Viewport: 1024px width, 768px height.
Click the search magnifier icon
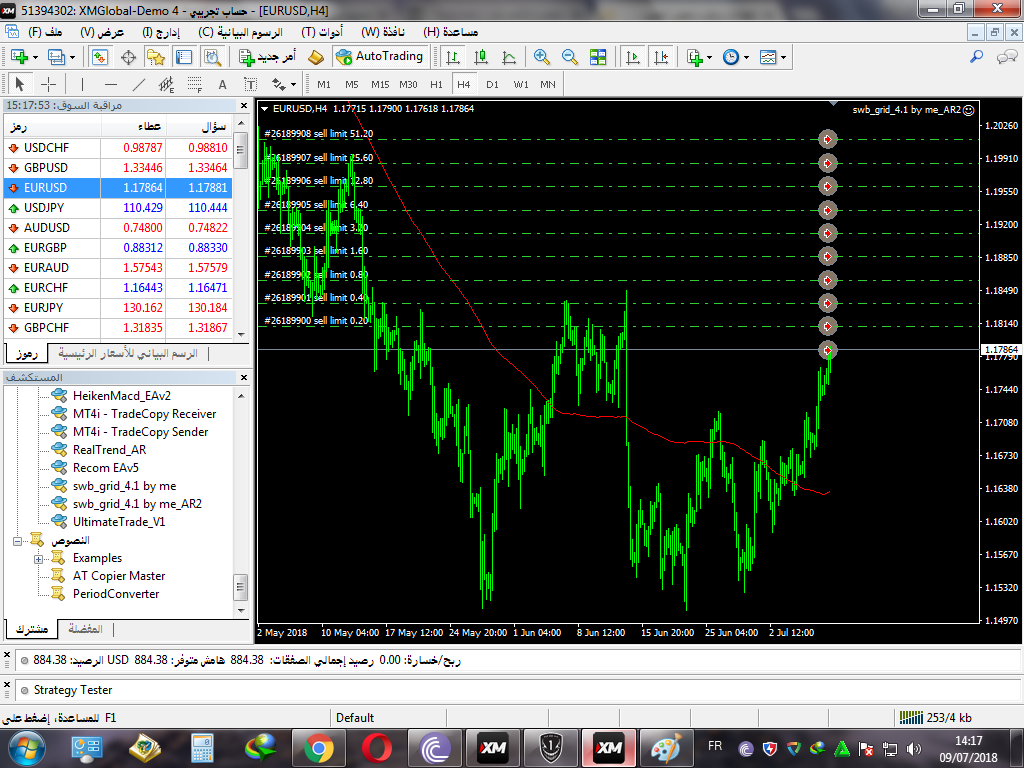tap(976, 57)
